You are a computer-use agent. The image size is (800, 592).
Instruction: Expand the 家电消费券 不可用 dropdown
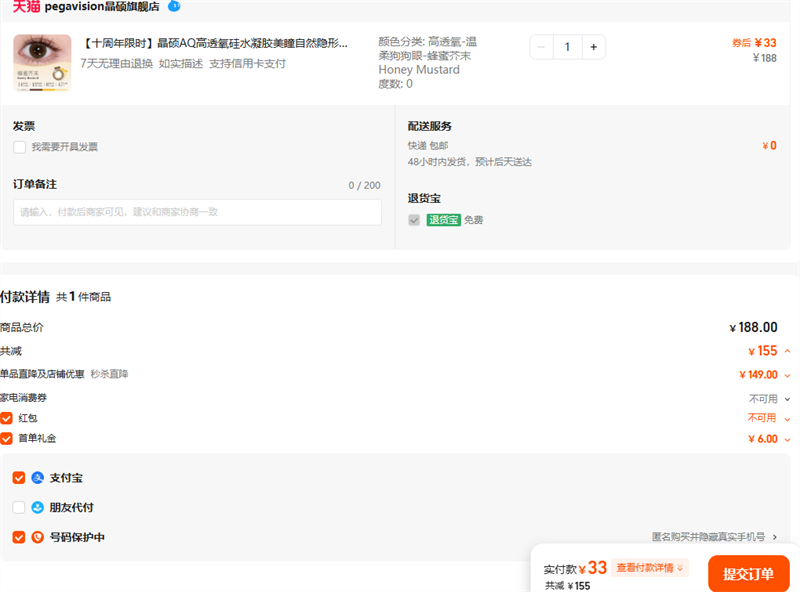point(787,398)
